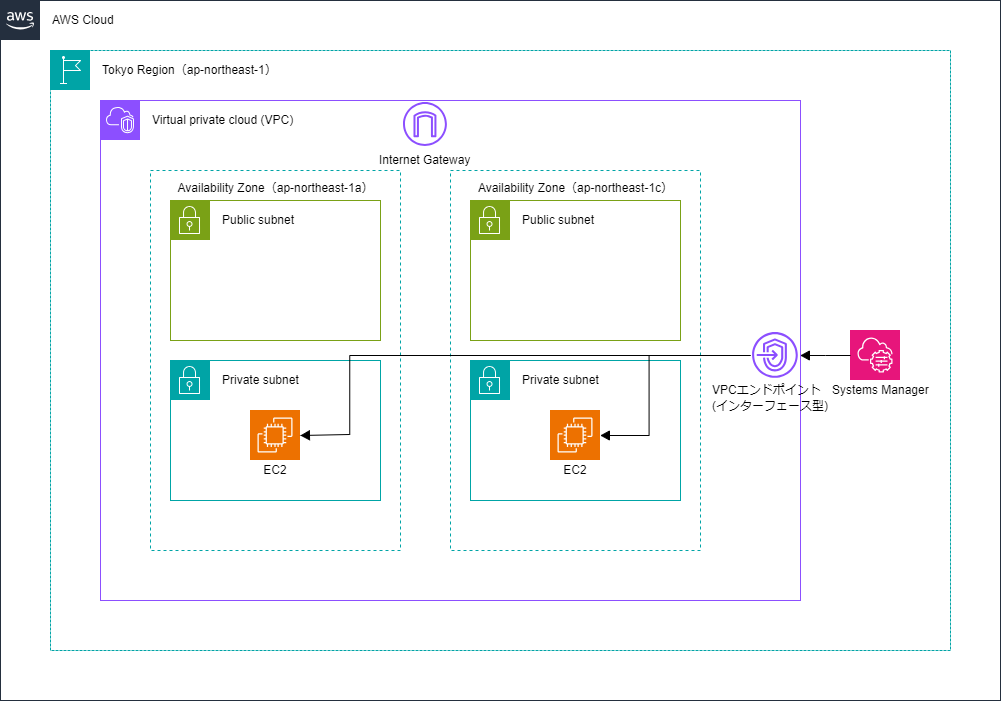The height and width of the screenshot is (701, 1001).
Task: Click the ap-northeast-1a private subnet lock icon
Action: pyautogui.click(x=190, y=380)
